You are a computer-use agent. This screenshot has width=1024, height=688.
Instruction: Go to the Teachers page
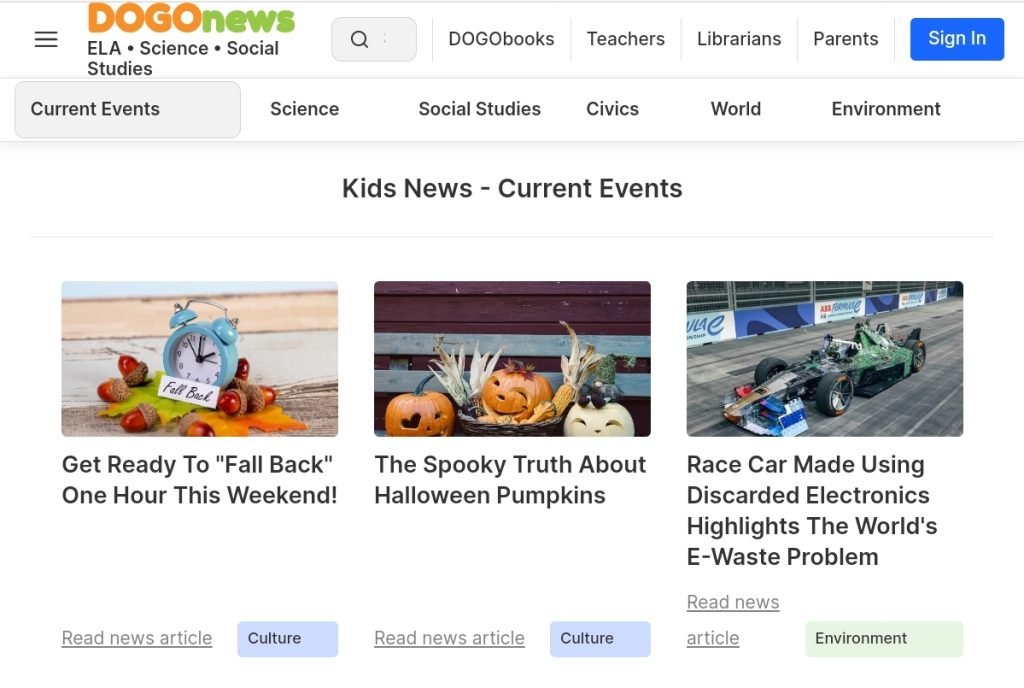[626, 39]
